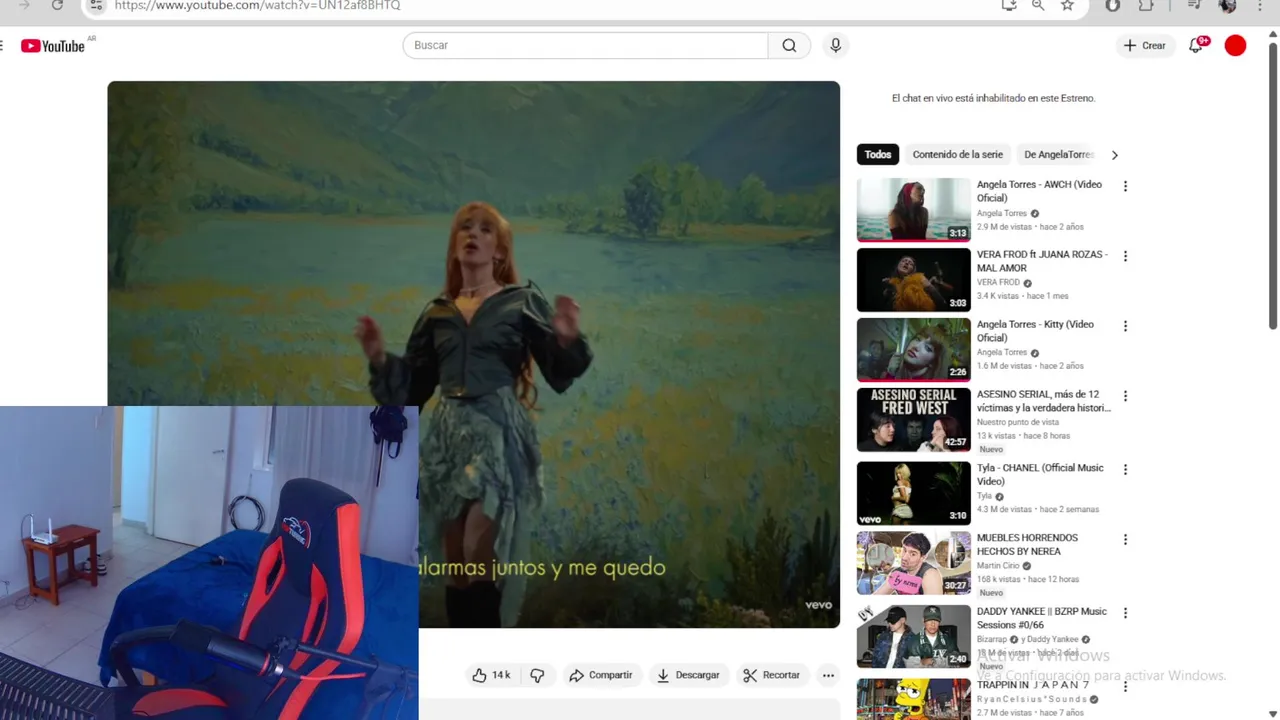Screen dimensions: 1280x720
Task: Open VERA FROD channel name
Action: coord(998,283)
